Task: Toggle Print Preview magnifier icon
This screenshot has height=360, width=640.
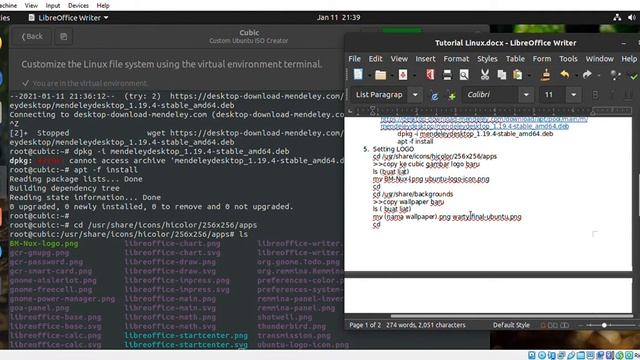Action: pyautogui.click(x=464, y=75)
